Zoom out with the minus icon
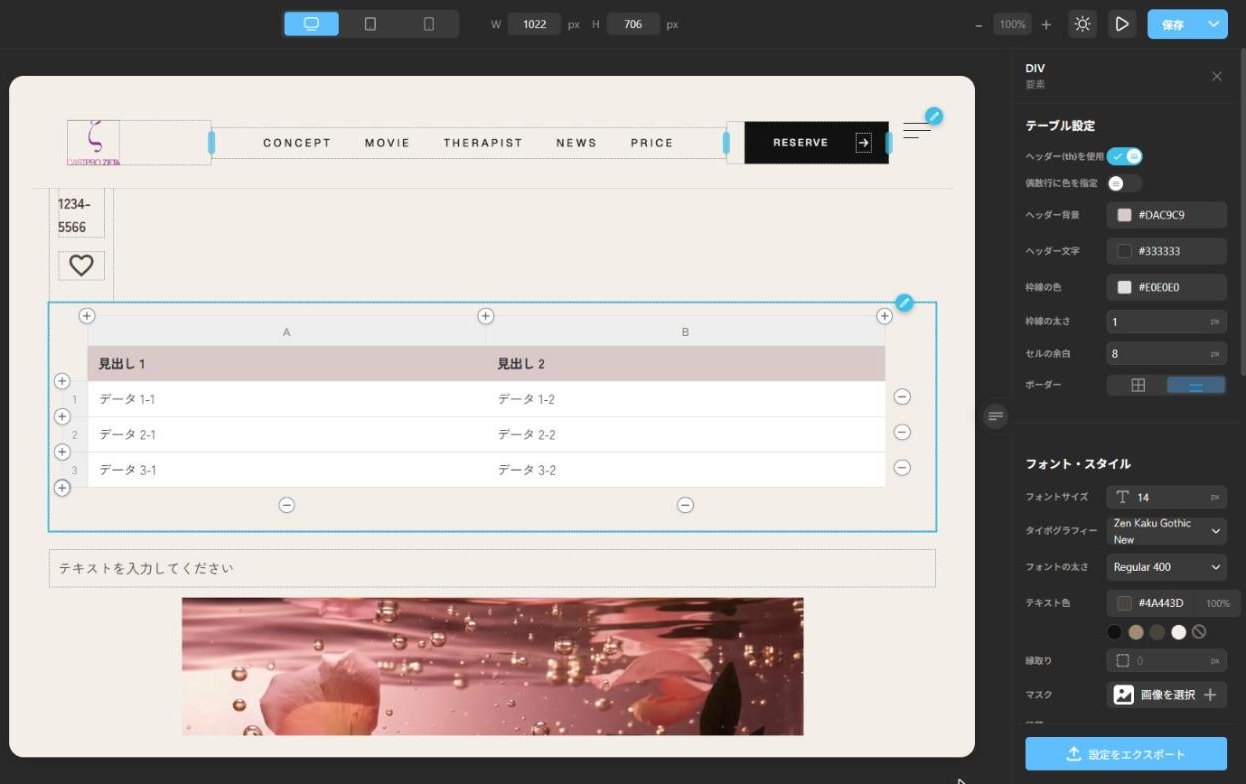Viewport: 1246px width, 784px height. tap(979, 24)
